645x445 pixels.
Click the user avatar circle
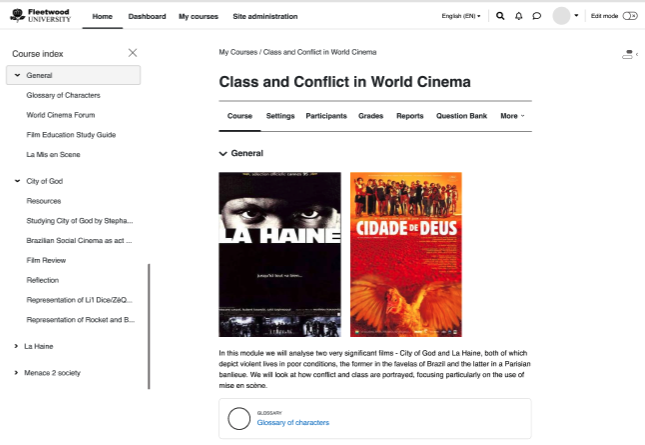point(561,16)
